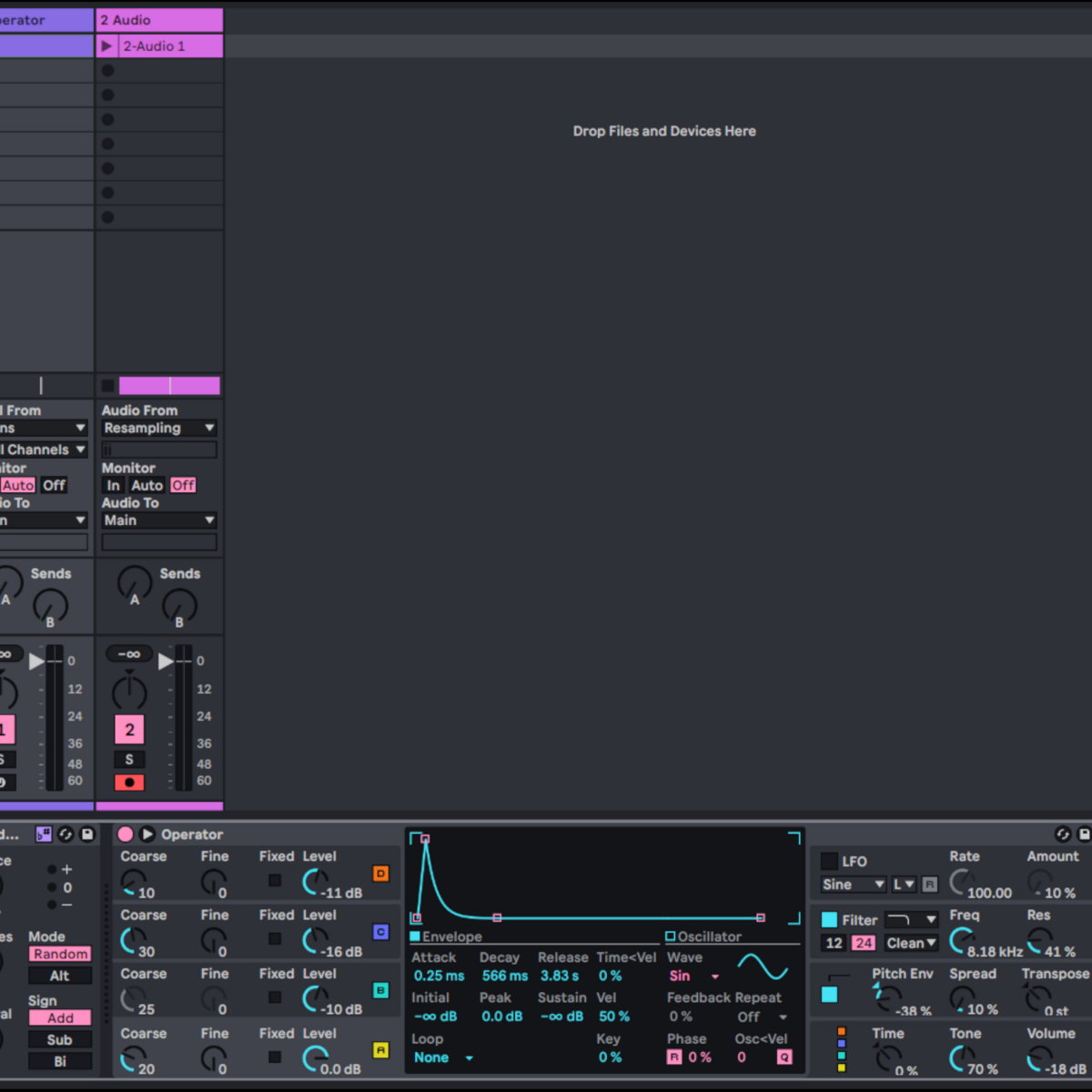Enable the LFO on/off toggle

(829, 861)
